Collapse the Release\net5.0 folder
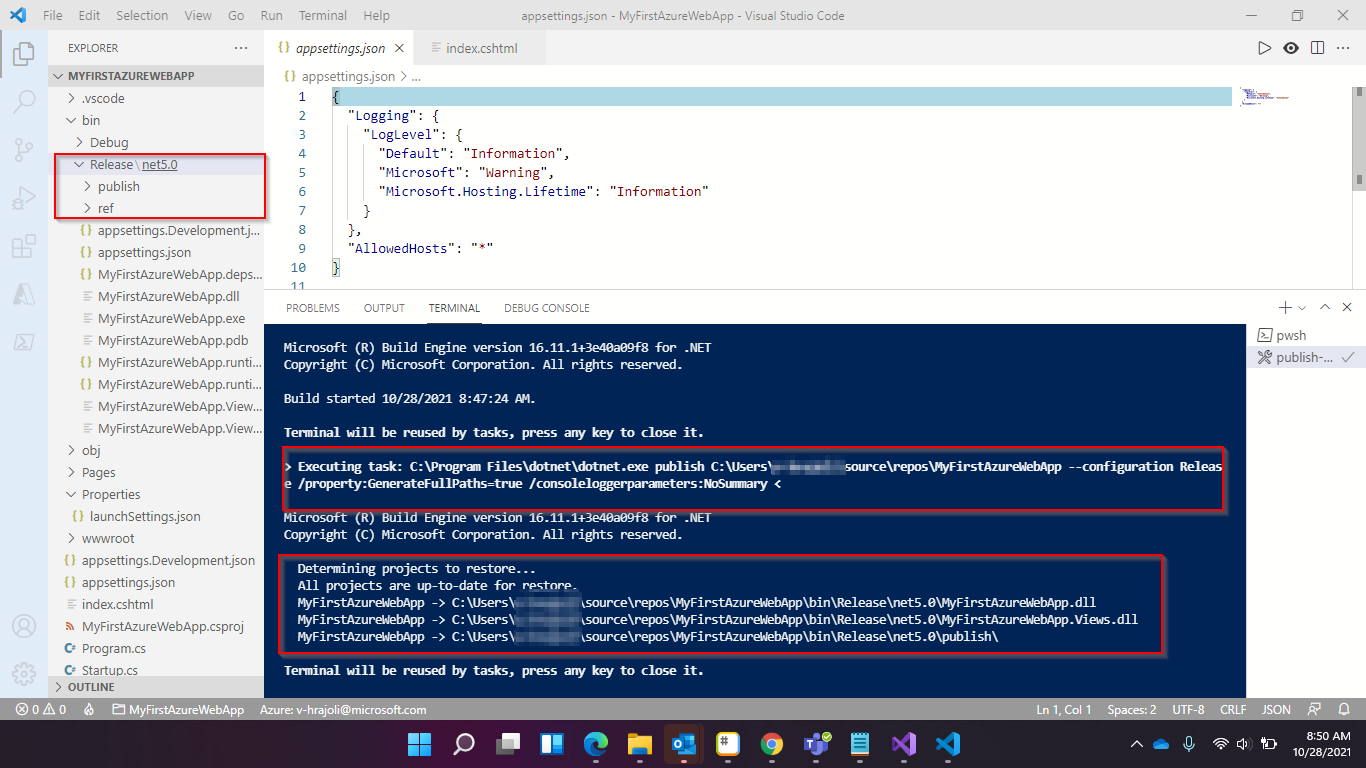1366x768 pixels. click(156, 164)
